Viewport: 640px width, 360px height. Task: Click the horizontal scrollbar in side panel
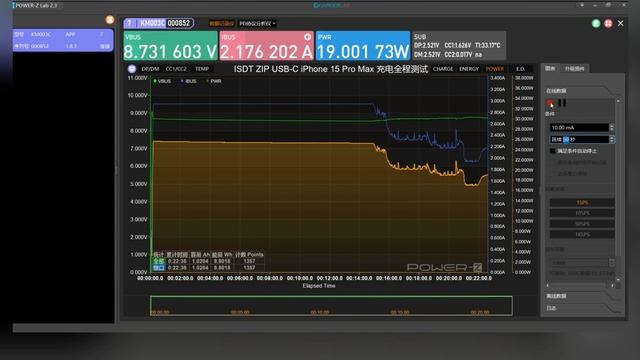[x=580, y=286]
